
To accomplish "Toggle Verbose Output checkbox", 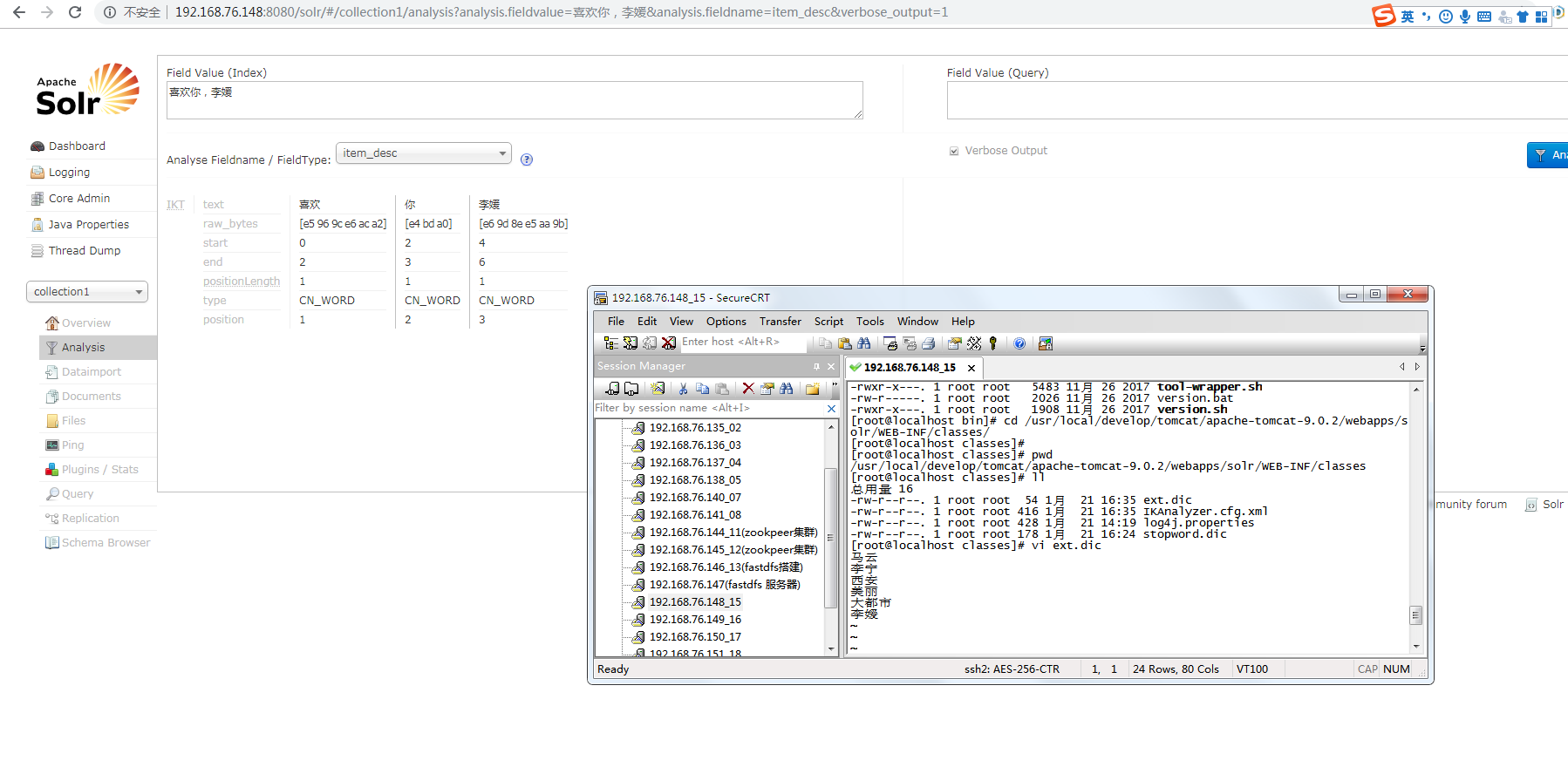I will [954, 151].
